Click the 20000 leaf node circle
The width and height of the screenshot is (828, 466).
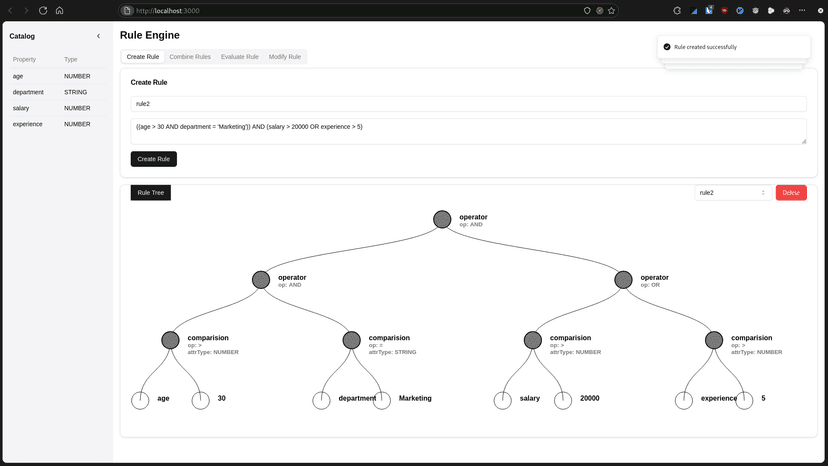(x=563, y=400)
